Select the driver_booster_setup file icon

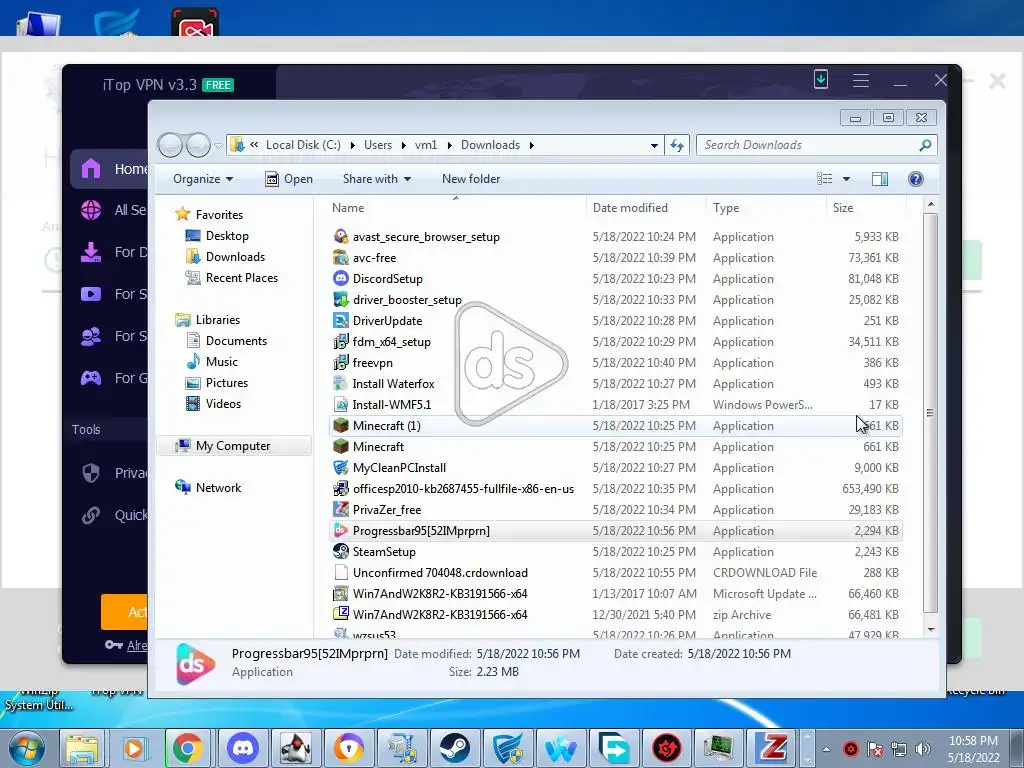coord(340,300)
